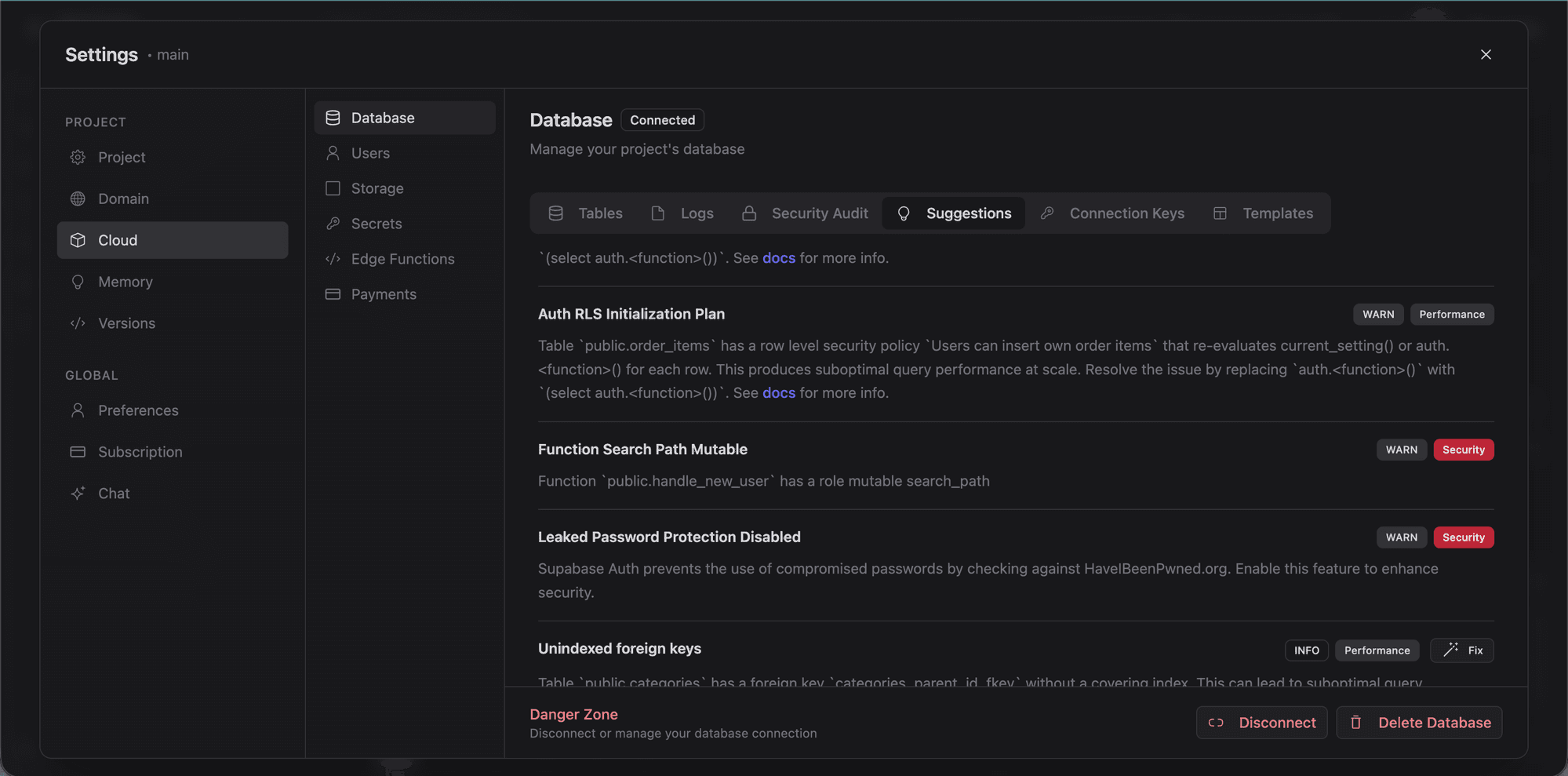Open the Security Audit tab
Image resolution: width=1568 pixels, height=776 pixels.
[x=805, y=213]
